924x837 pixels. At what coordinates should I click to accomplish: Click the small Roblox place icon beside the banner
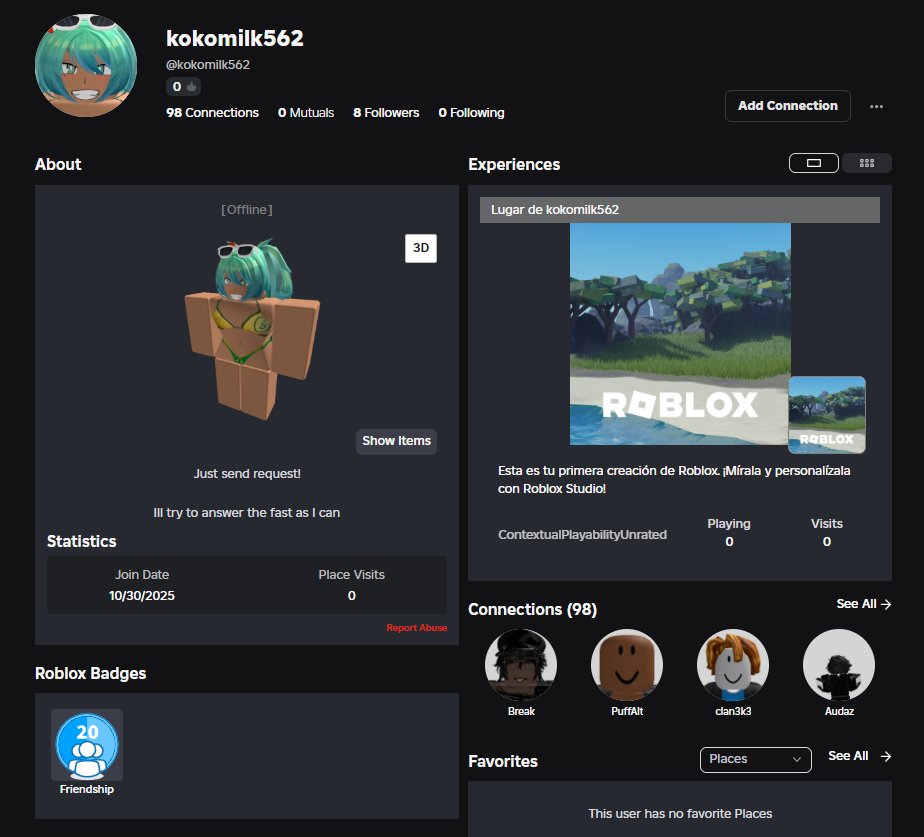827,414
